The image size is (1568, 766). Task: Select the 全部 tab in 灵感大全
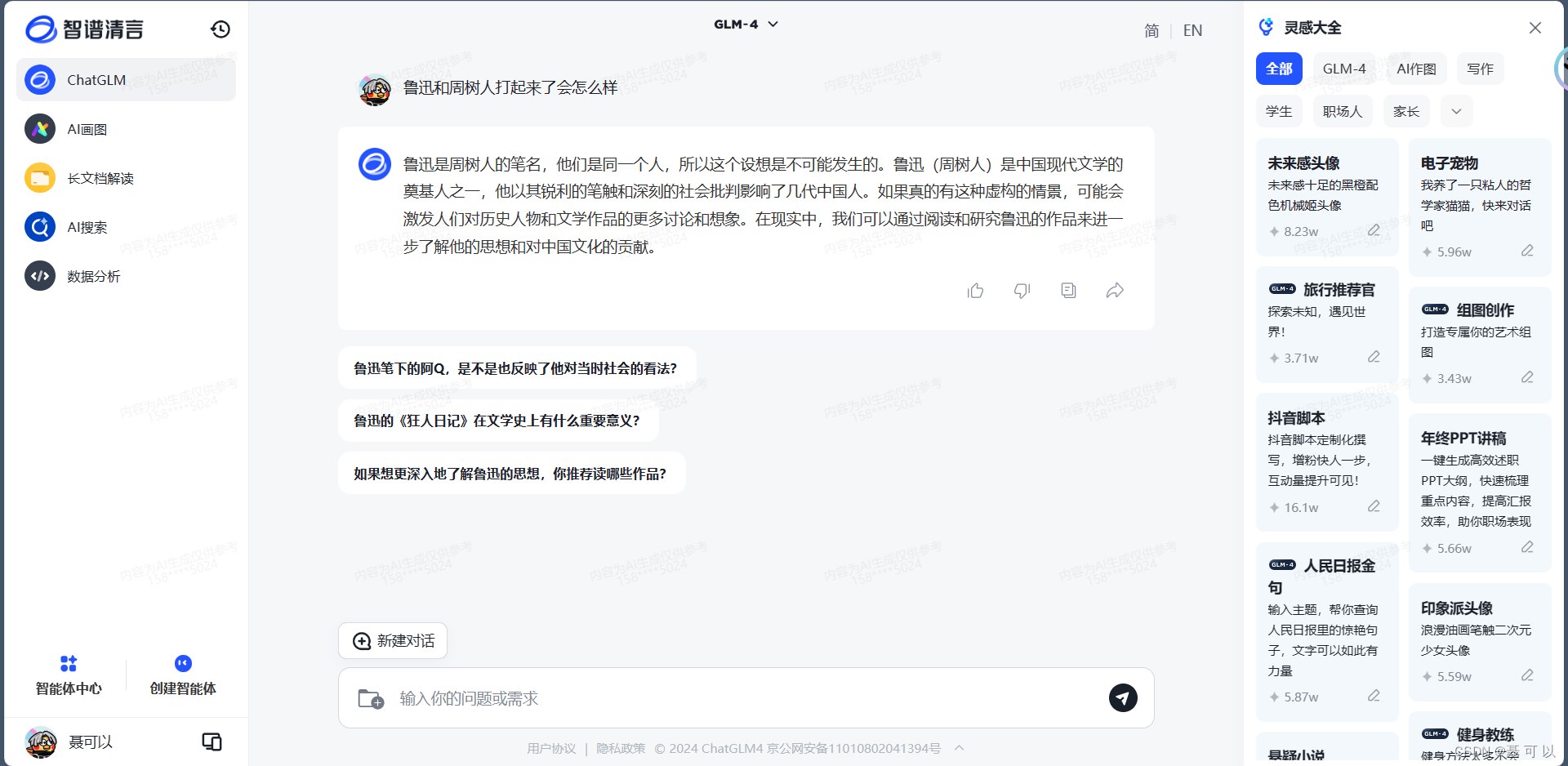(x=1279, y=69)
